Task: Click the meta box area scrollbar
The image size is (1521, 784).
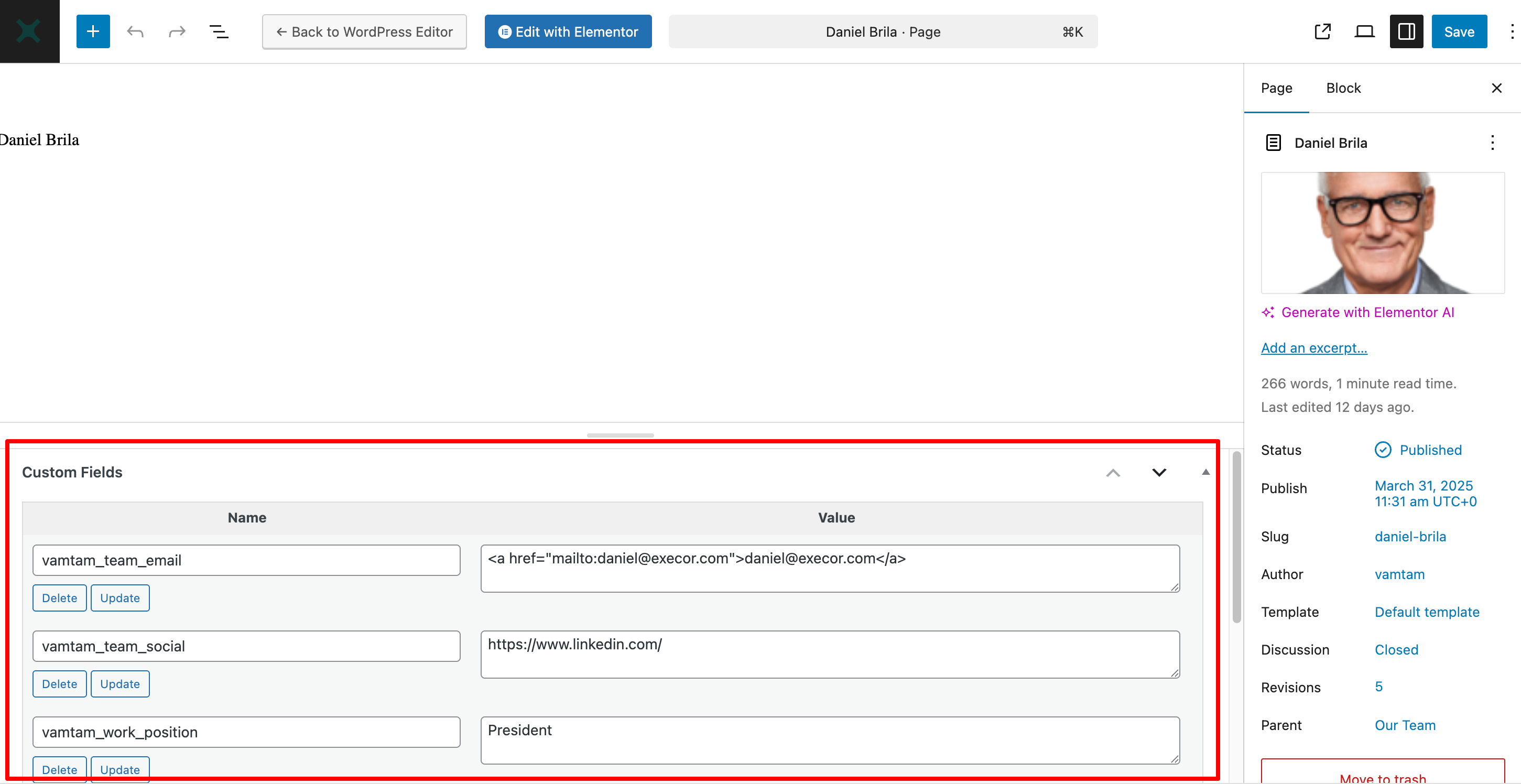Action: coord(1236,537)
